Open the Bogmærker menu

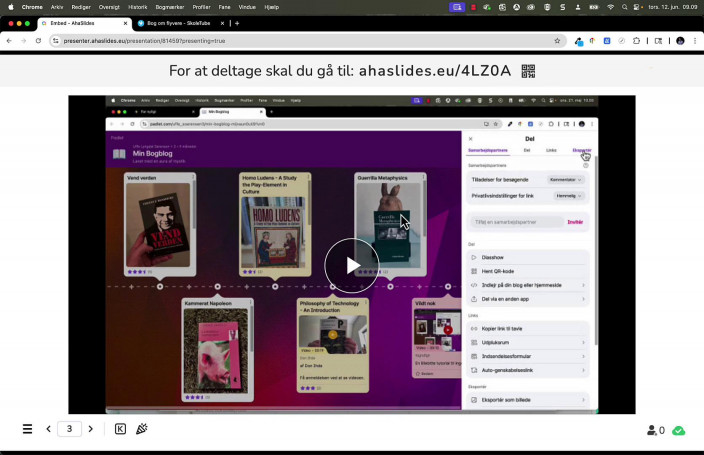169,6
